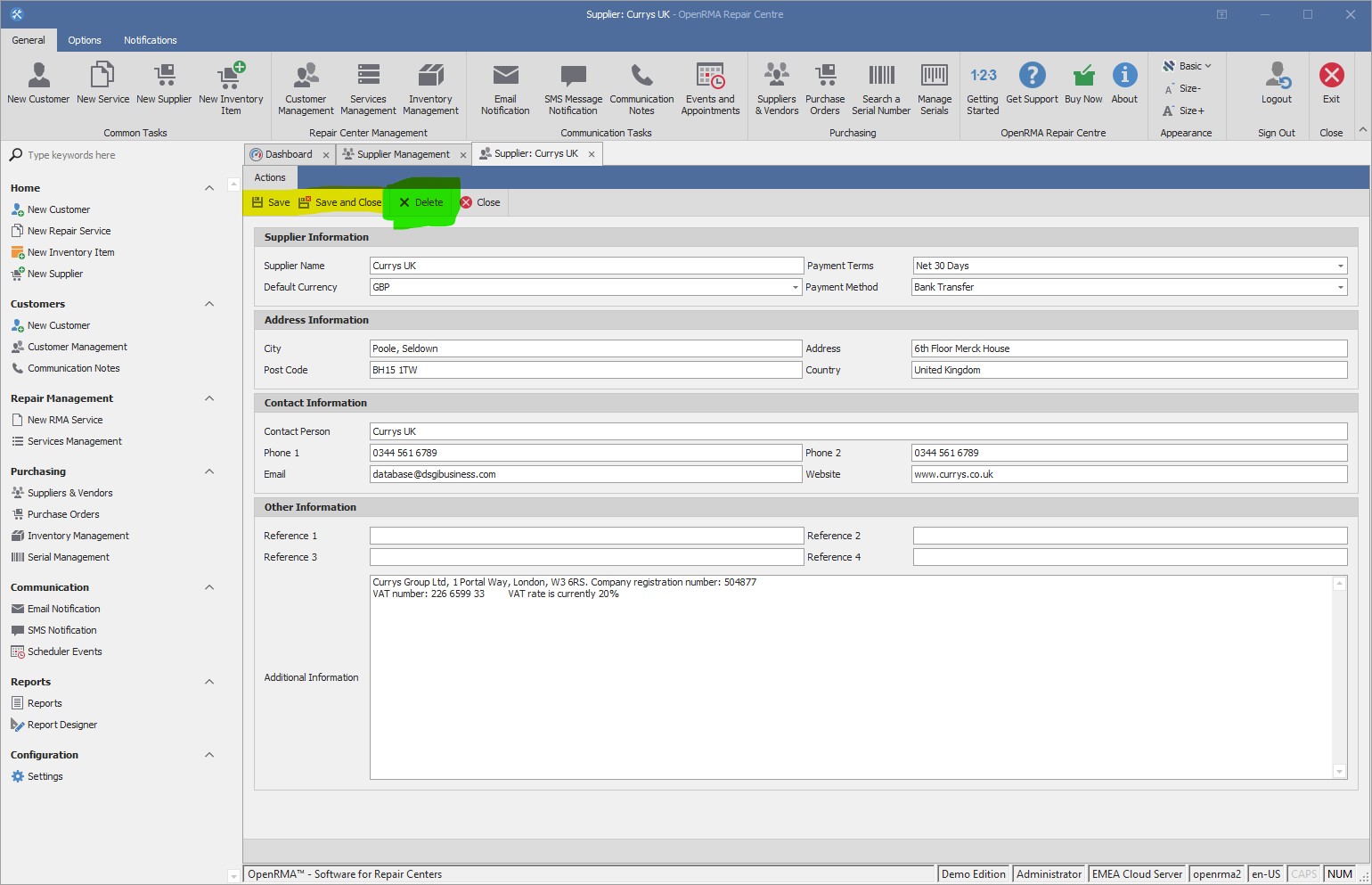
Task: Collapse the Configuration sidebar section
Action: 209,755
